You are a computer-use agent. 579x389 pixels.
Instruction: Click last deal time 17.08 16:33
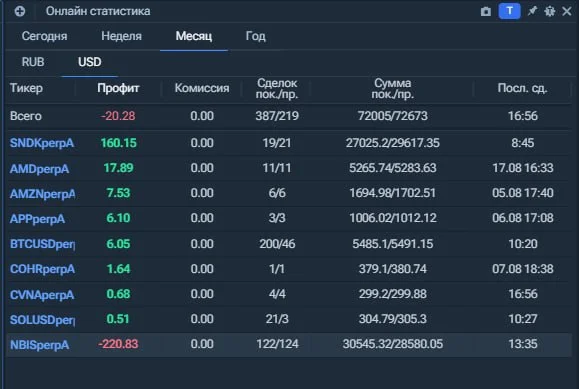(x=523, y=168)
